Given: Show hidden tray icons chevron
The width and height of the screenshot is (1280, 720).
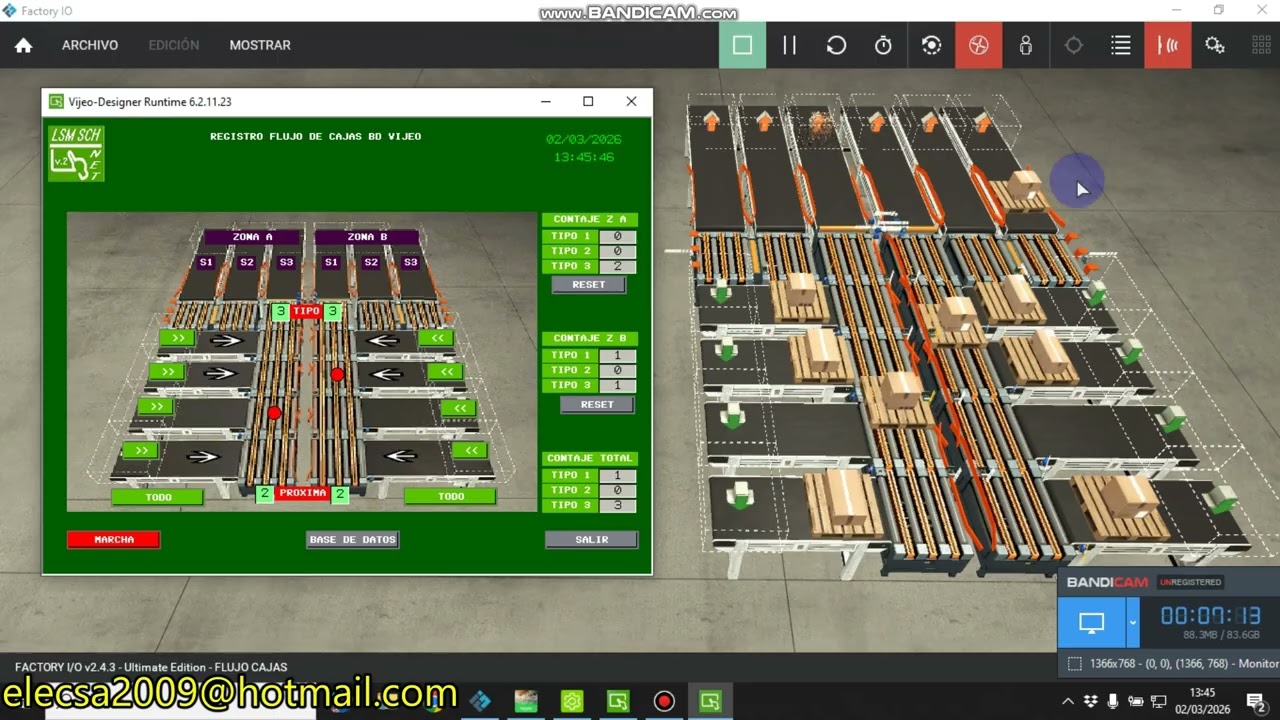Looking at the screenshot, I should (1068, 701).
